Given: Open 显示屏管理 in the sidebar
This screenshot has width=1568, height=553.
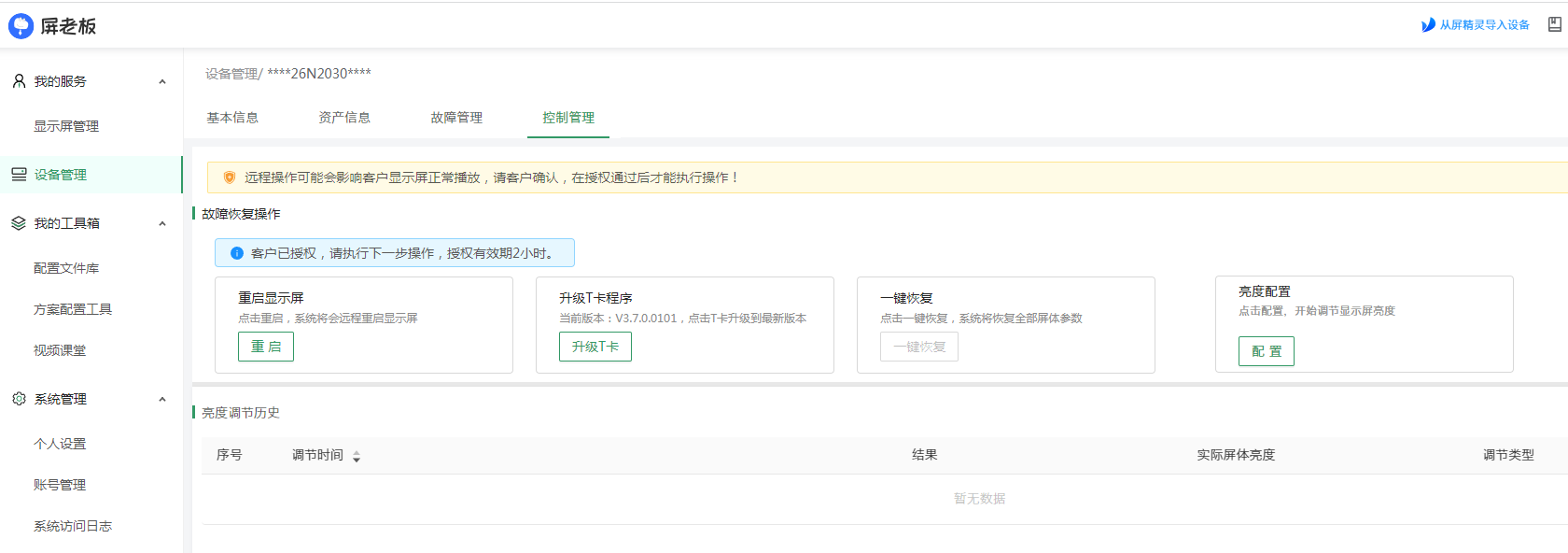Looking at the screenshot, I should pos(66,126).
